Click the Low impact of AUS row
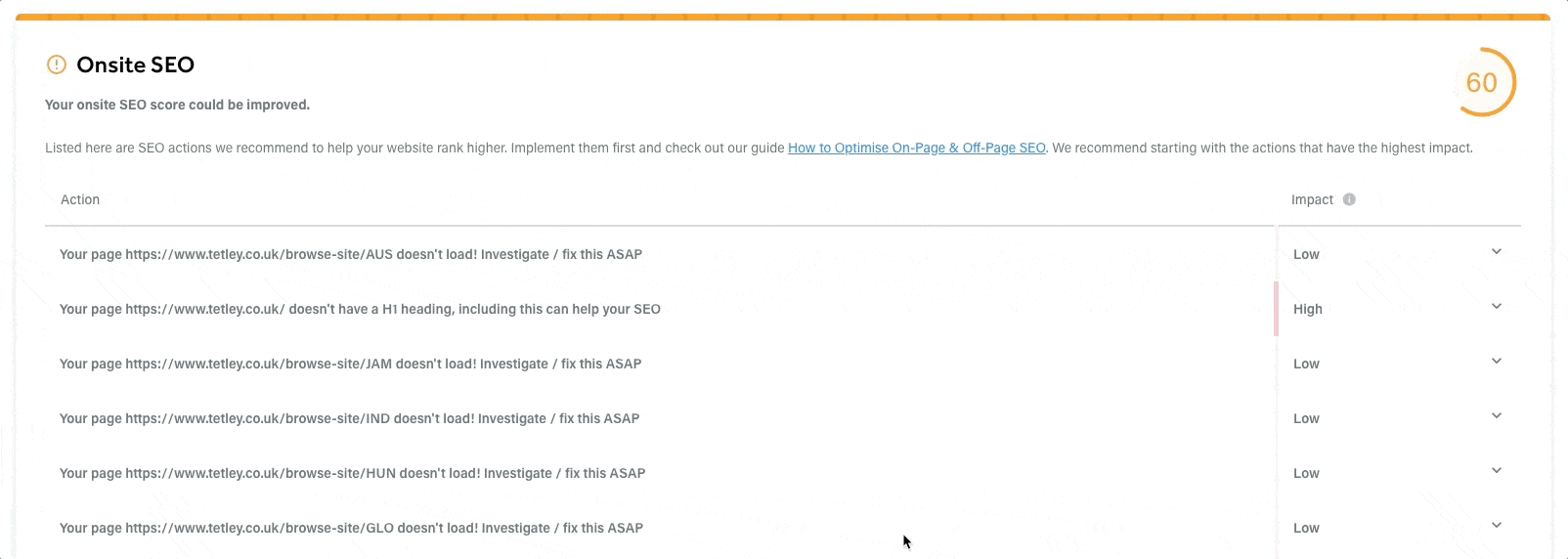 click(1306, 254)
